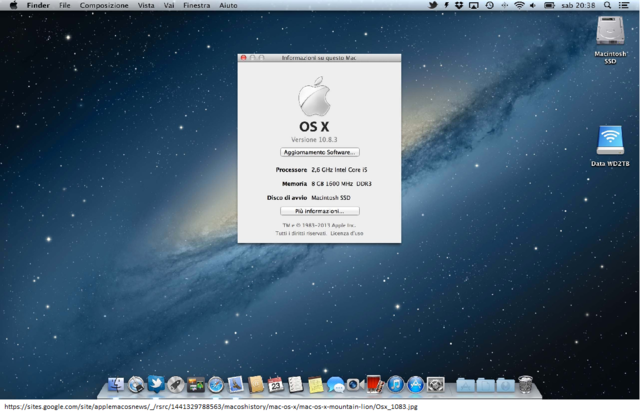Open the Vista menu

tap(146, 5)
